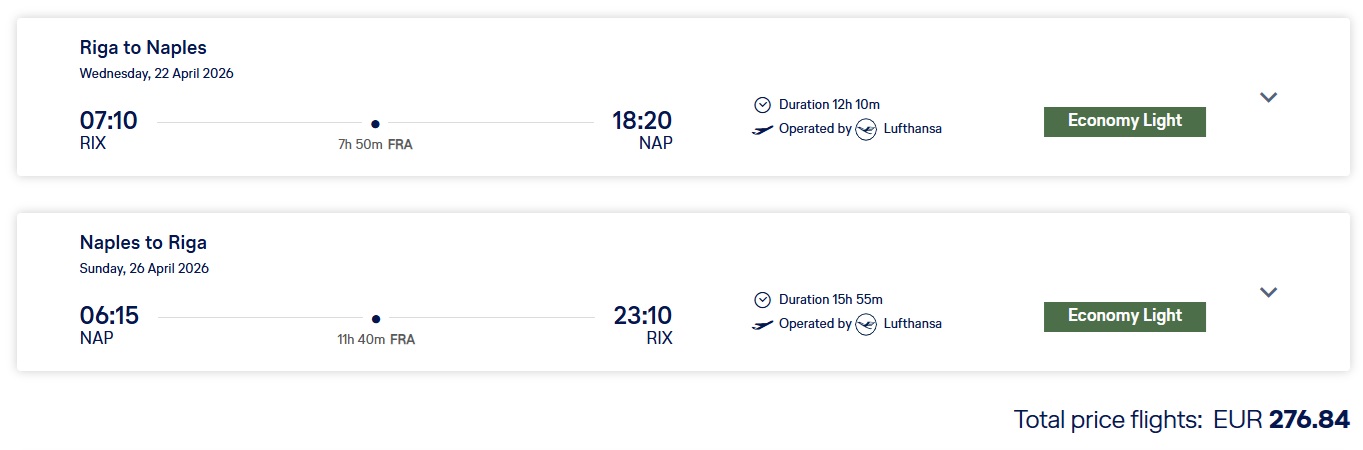Screen dimensions: 1363x450
Task: Expand the Riga to Naples flight details chevron
Action: click(x=1268, y=97)
